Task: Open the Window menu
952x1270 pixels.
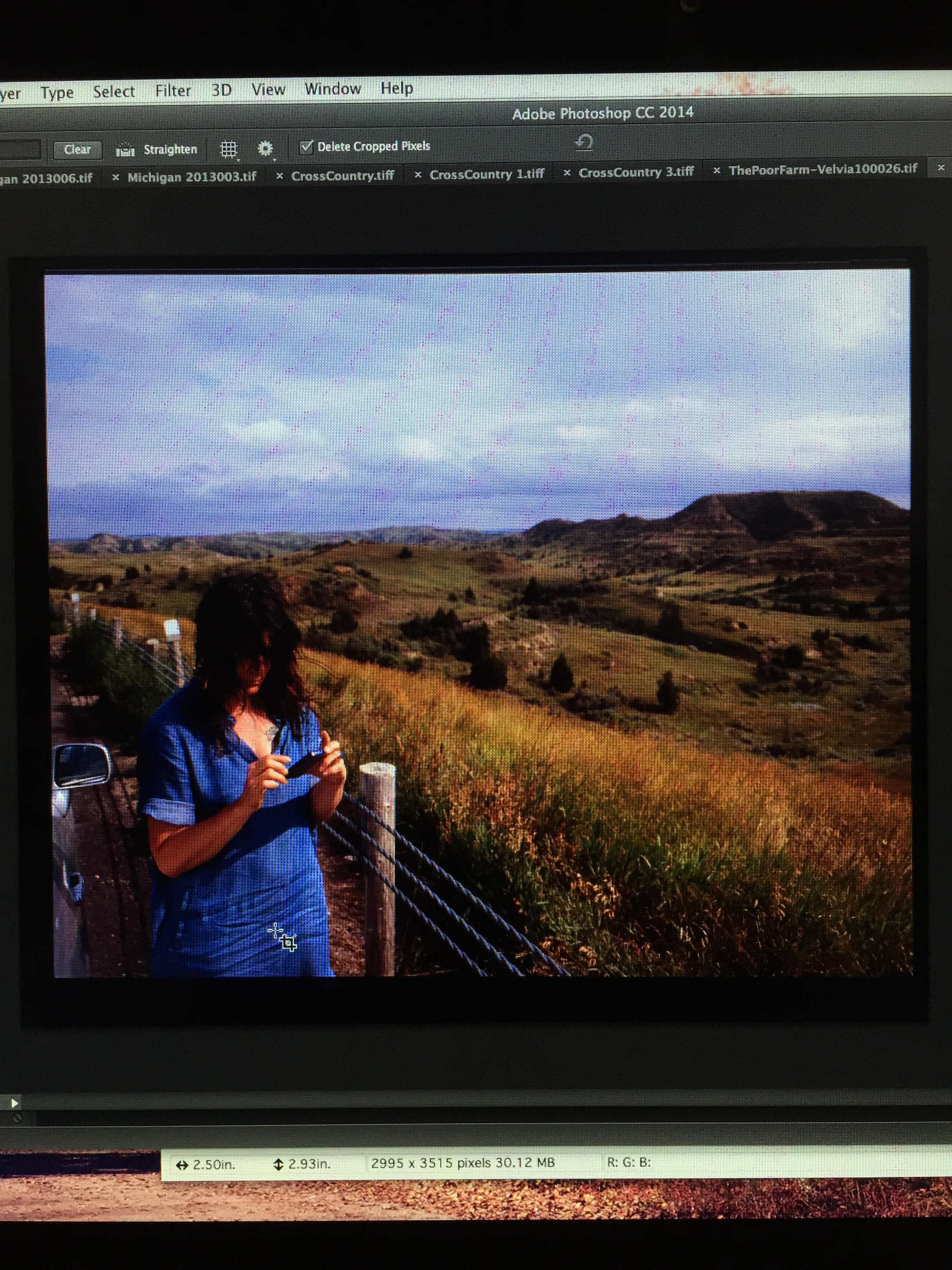Action: tap(333, 88)
